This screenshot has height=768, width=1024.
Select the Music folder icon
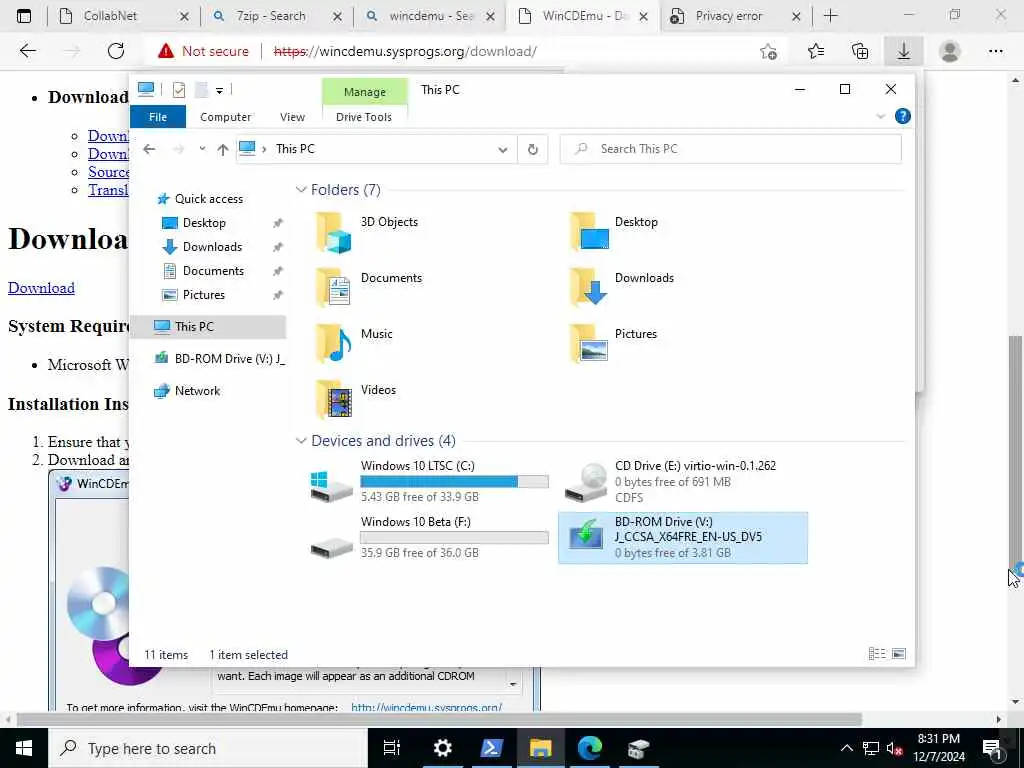pos(334,344)
